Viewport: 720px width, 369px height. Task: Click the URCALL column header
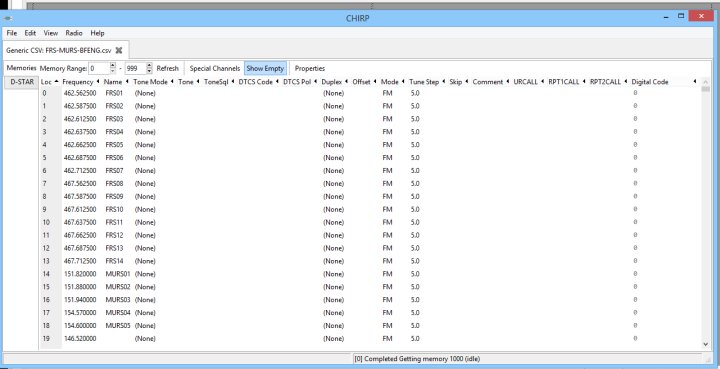529,82
